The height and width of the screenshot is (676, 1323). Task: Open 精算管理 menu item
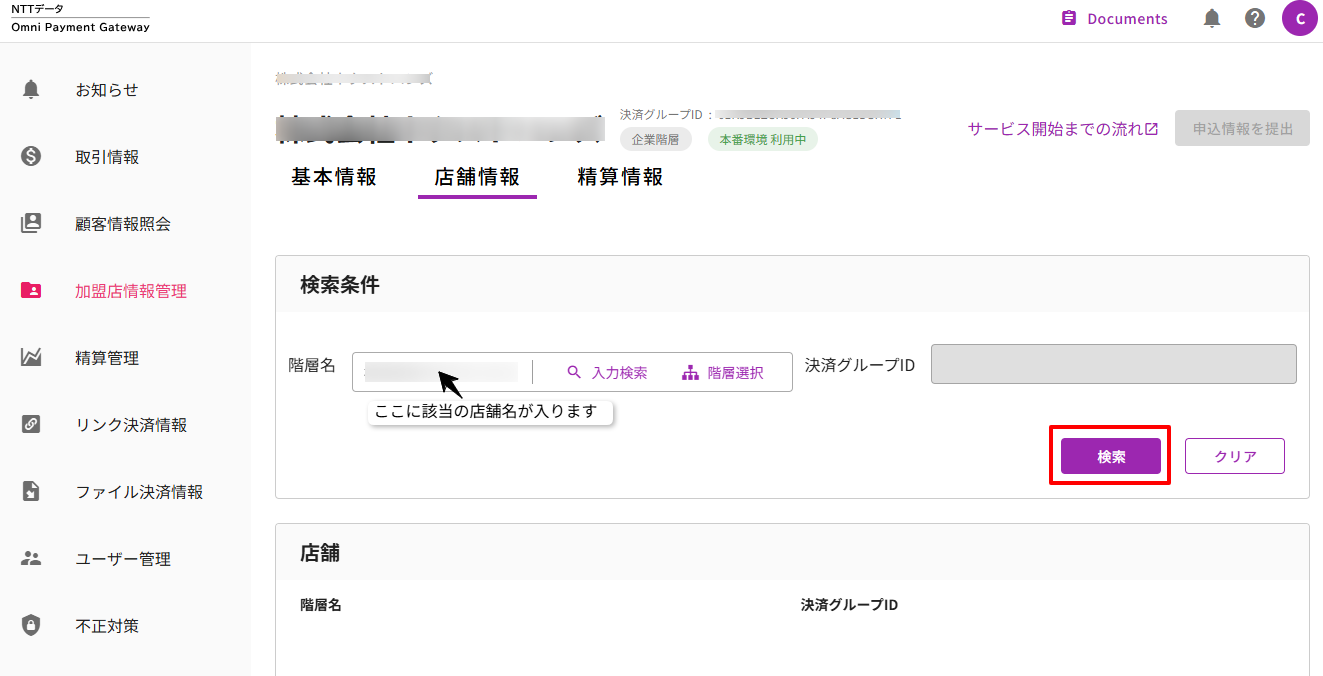pyautogui.click(x=107, y=358)
